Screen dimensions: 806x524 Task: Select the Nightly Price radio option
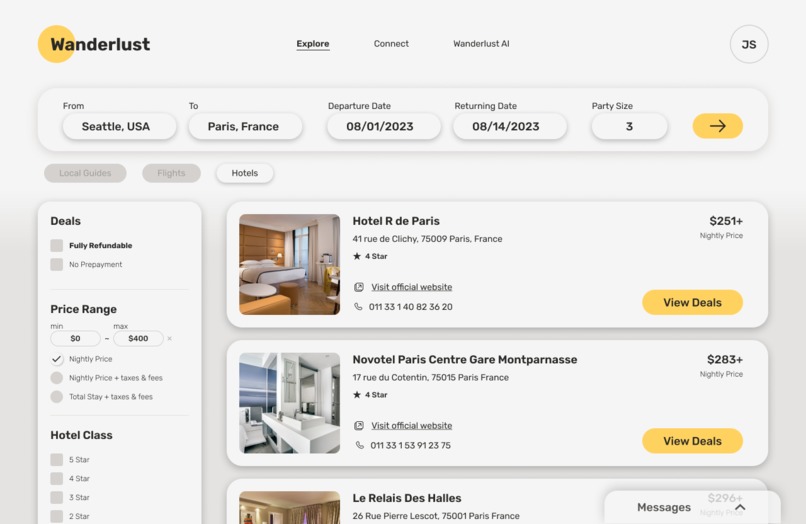pos(57,359)
